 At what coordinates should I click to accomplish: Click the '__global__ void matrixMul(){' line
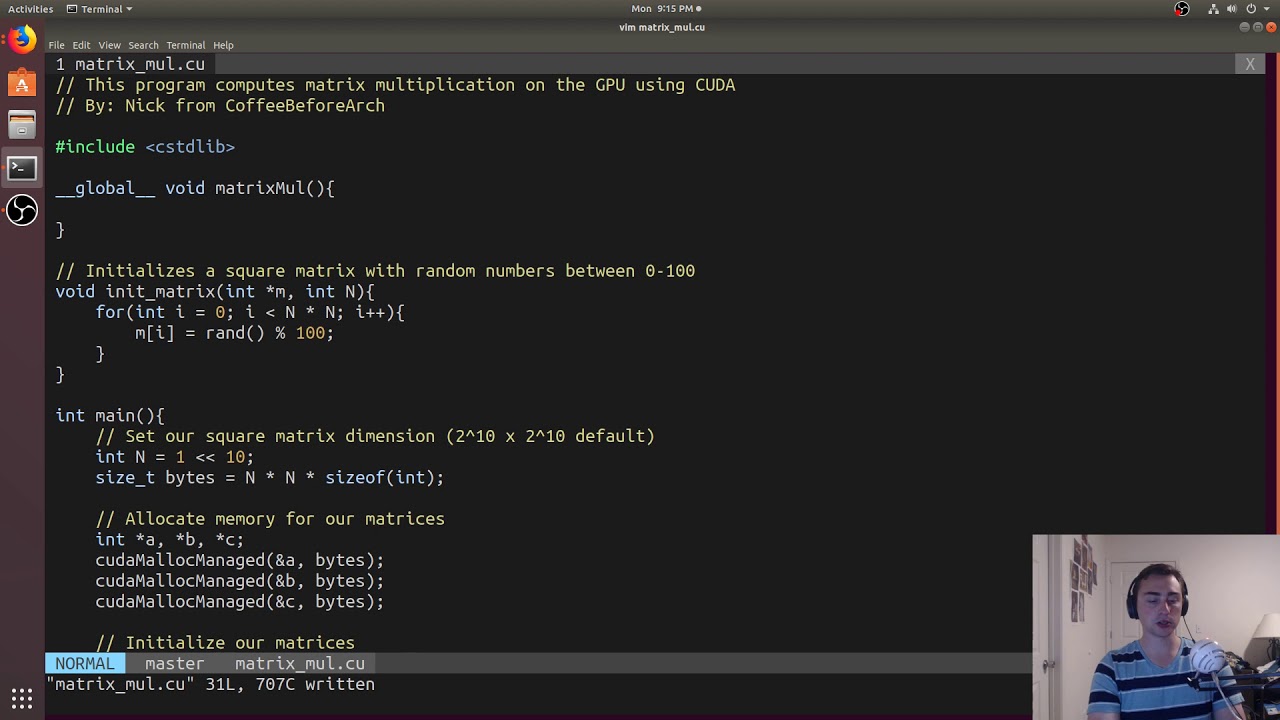pyautogui.click(x=195, y=188)
